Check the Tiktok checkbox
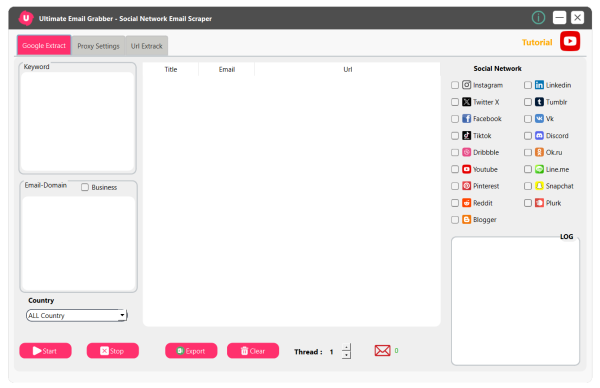The width and height of the screenshot is (600, 388). coord(455,136)
